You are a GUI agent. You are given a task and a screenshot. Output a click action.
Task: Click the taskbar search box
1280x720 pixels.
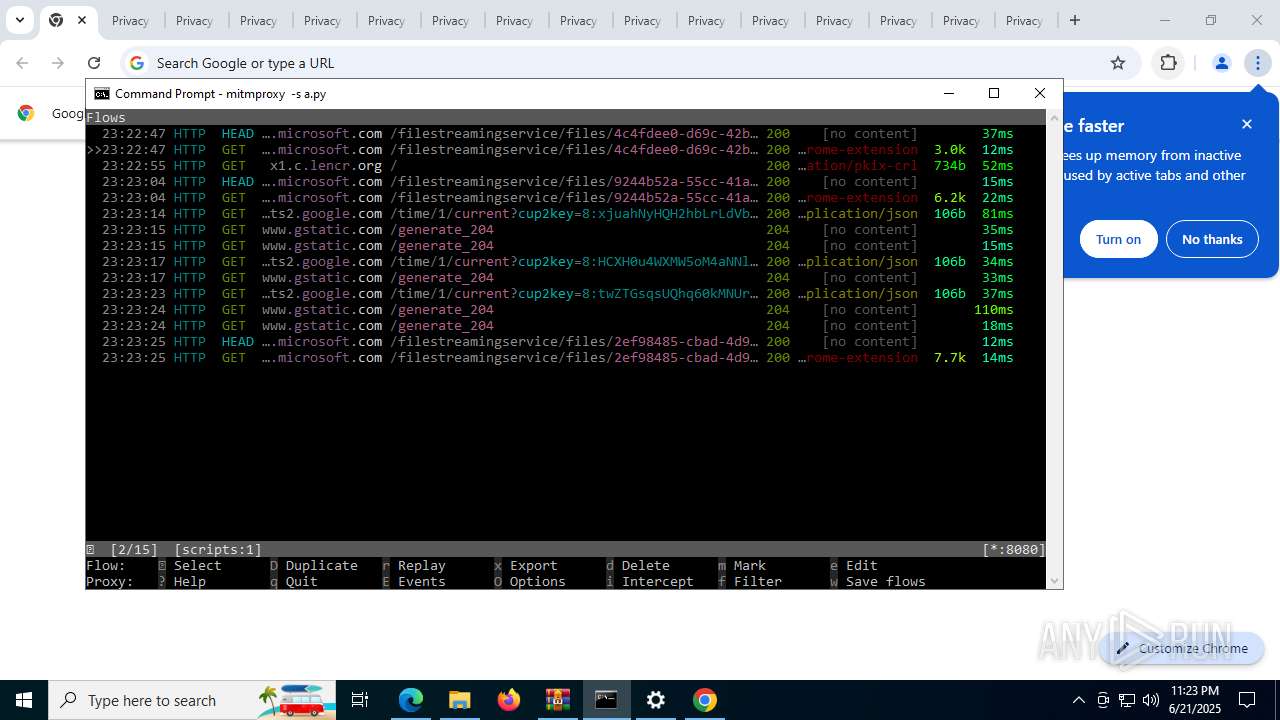[193, 700]
